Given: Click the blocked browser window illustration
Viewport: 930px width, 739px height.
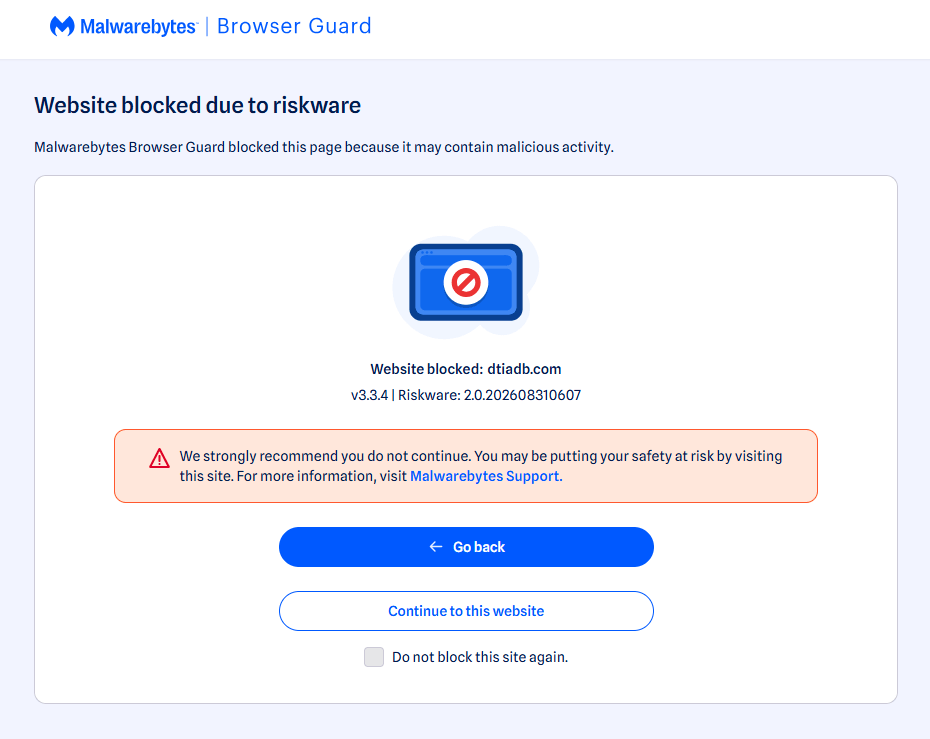Looking at the screenshot, I should [x=466, y=282].
